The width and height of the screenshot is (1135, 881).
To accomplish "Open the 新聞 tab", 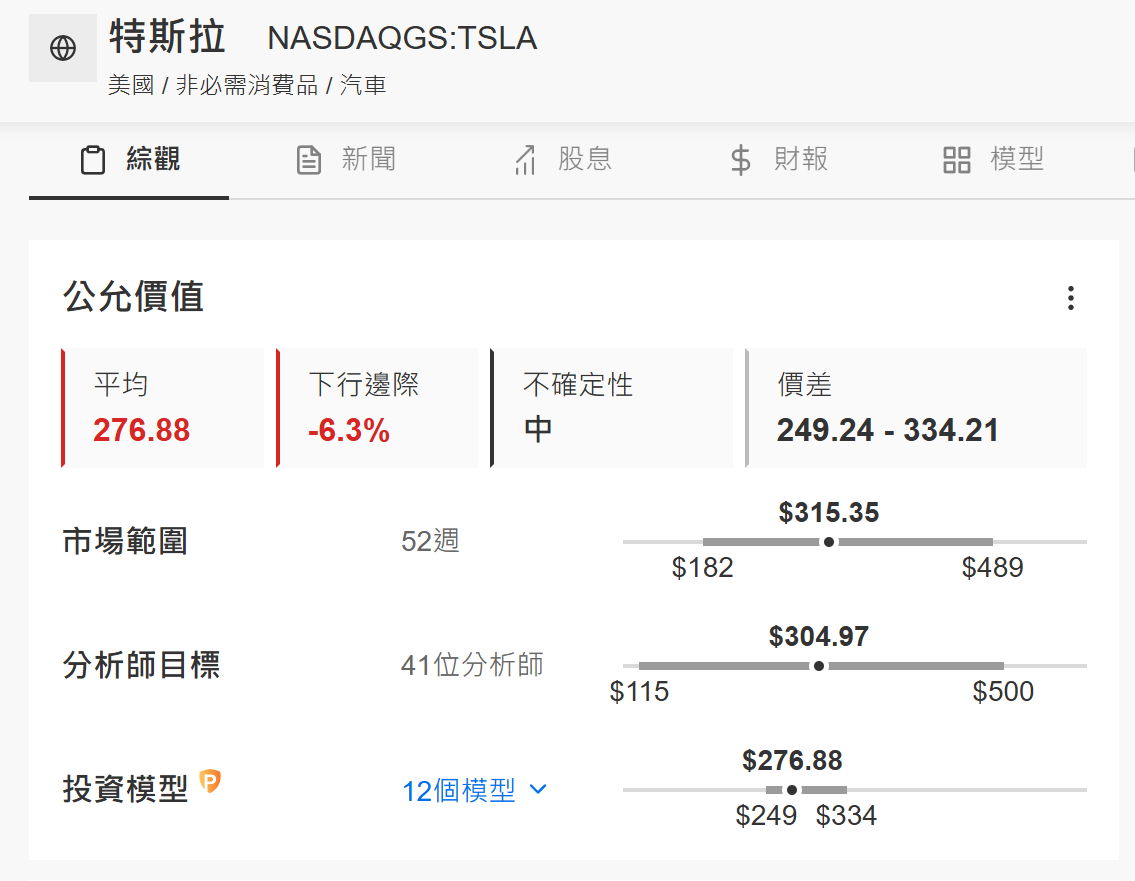I will (x=346, y=160).
